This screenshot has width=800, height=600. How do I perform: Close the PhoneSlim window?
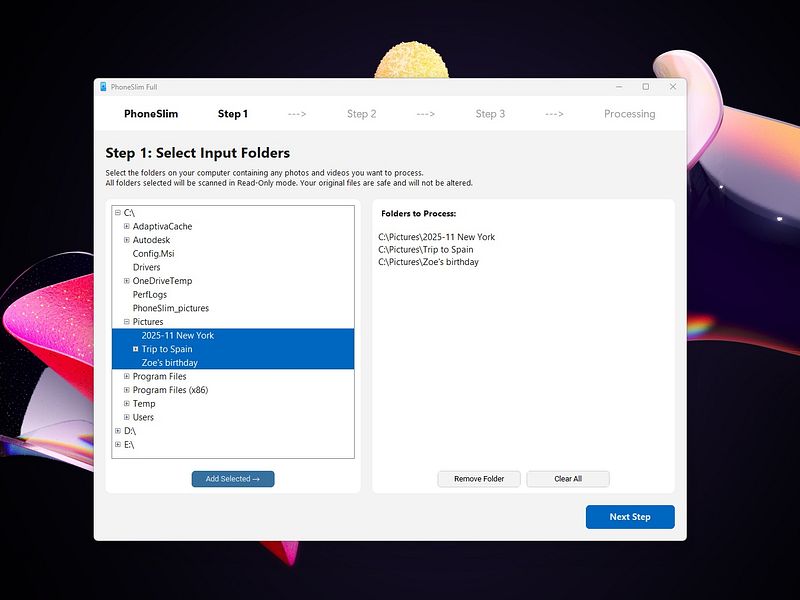673,87
